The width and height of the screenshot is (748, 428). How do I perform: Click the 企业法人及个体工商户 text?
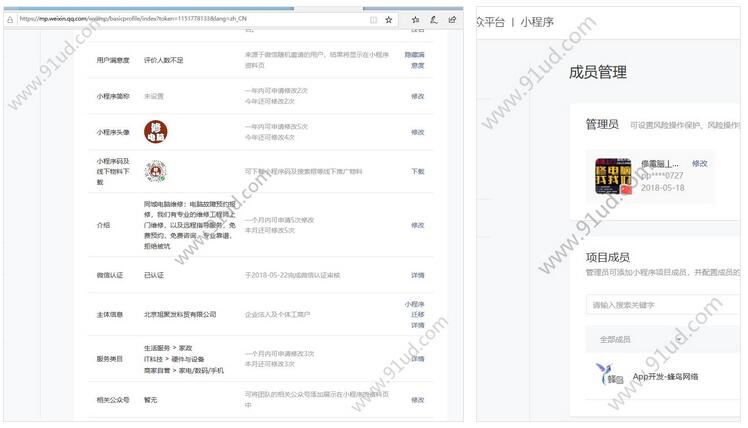pos(277,314)
